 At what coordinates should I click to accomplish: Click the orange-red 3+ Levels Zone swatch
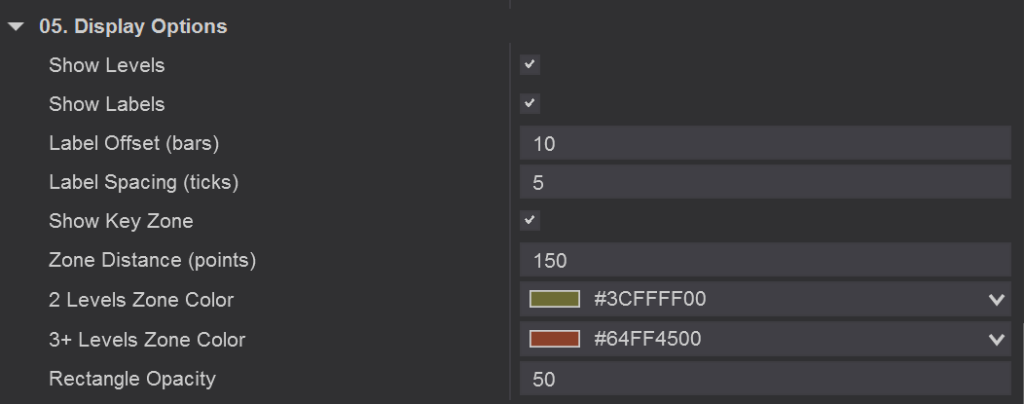click(x=555, y=339)
